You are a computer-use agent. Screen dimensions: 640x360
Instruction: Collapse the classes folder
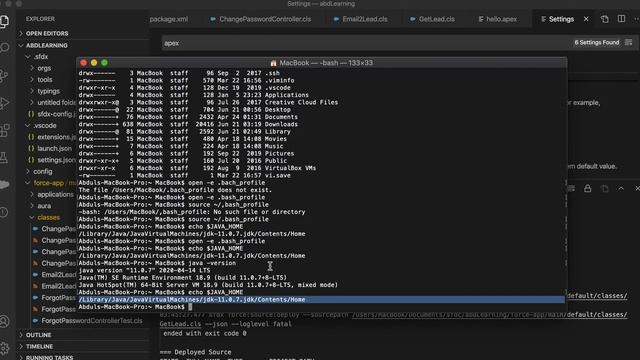click(48, 217)
